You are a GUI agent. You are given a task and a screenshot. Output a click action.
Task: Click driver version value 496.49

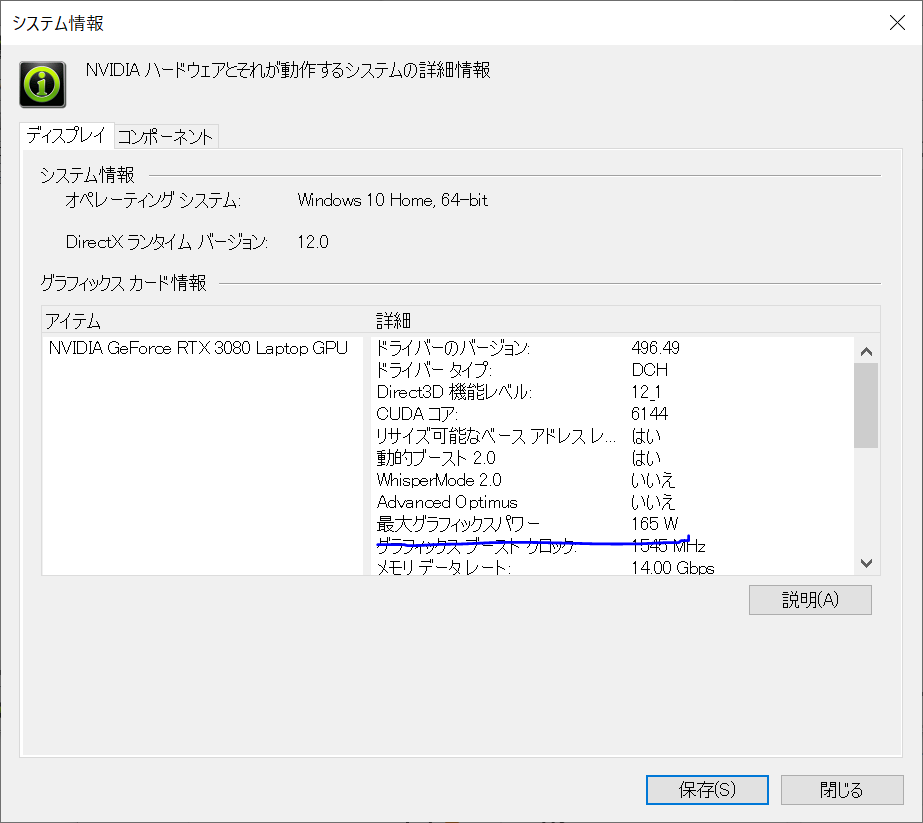click(655, 348)
